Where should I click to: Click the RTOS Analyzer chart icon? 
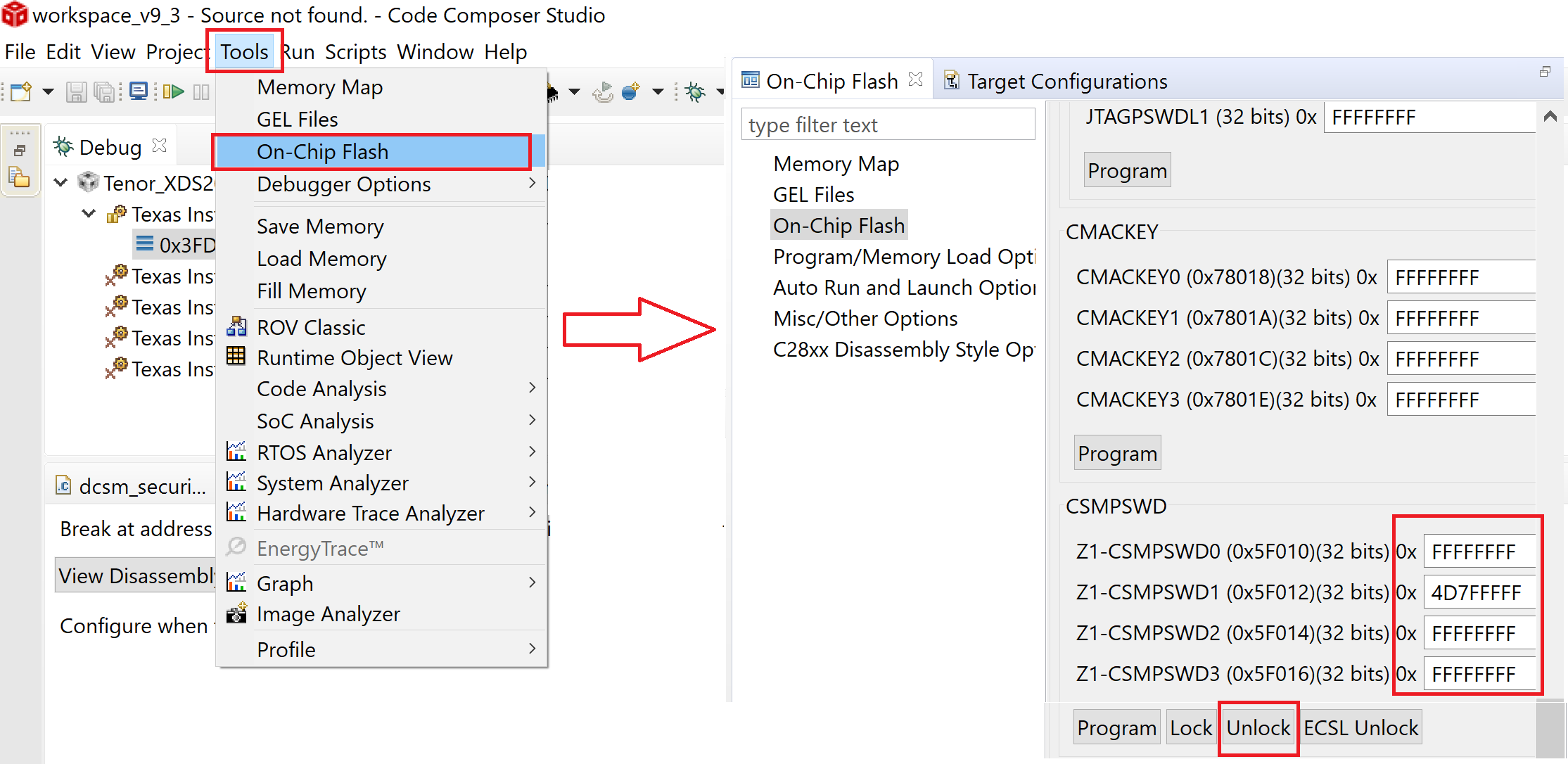pyautogui.click(x=236, y=451)
